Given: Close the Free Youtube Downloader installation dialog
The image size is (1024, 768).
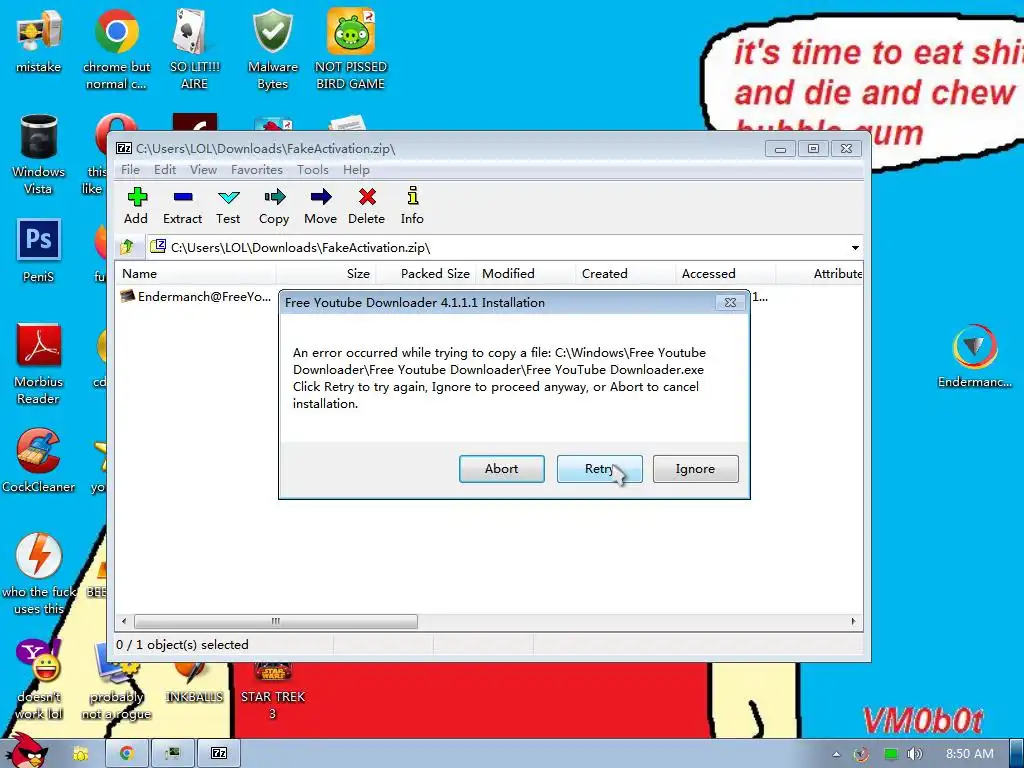Looking at the screenshot, I should 730,302.
